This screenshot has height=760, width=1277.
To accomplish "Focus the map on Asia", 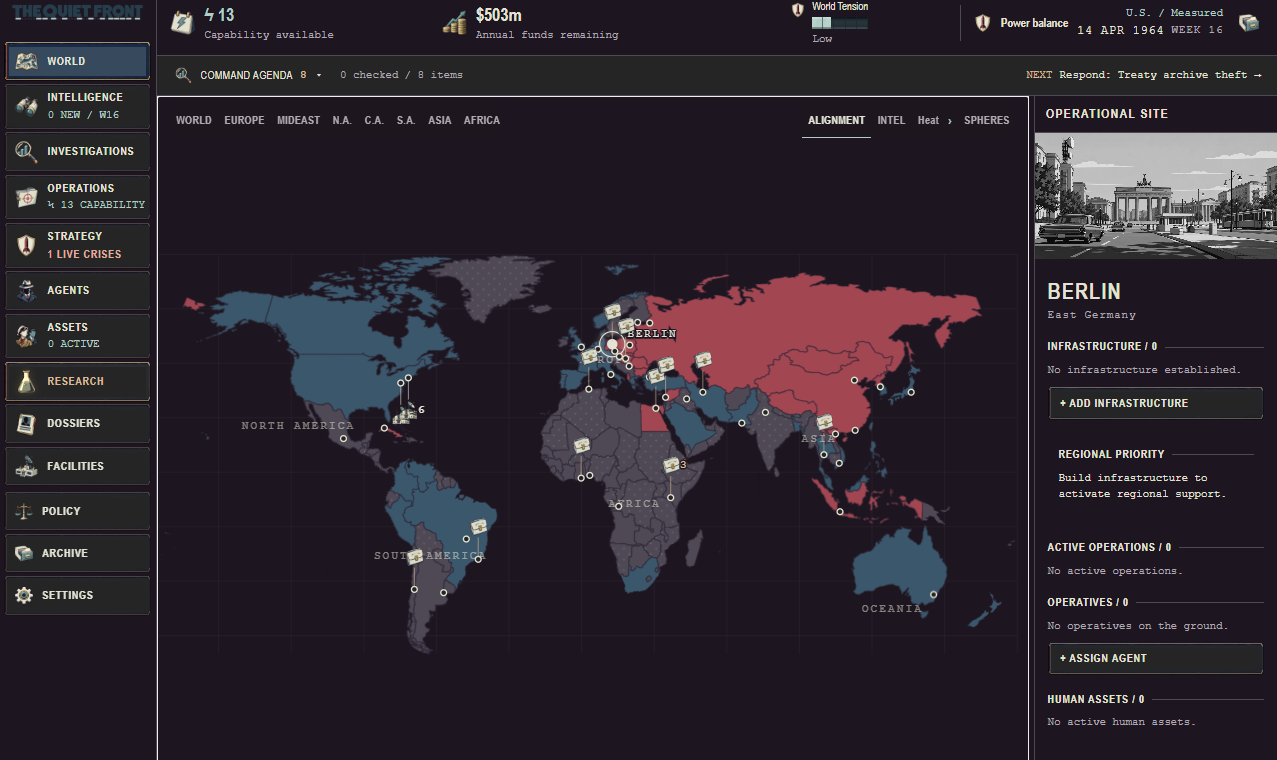I will [x=440, y=120].
